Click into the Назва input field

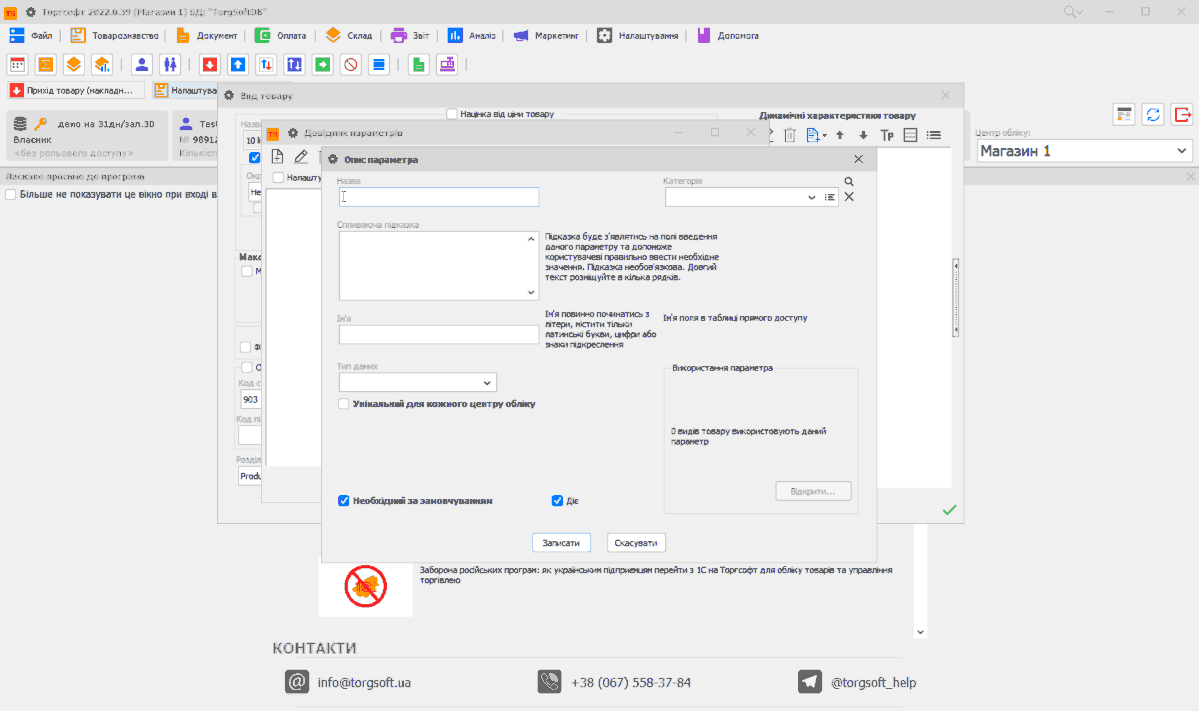click(x=440, y=197)
